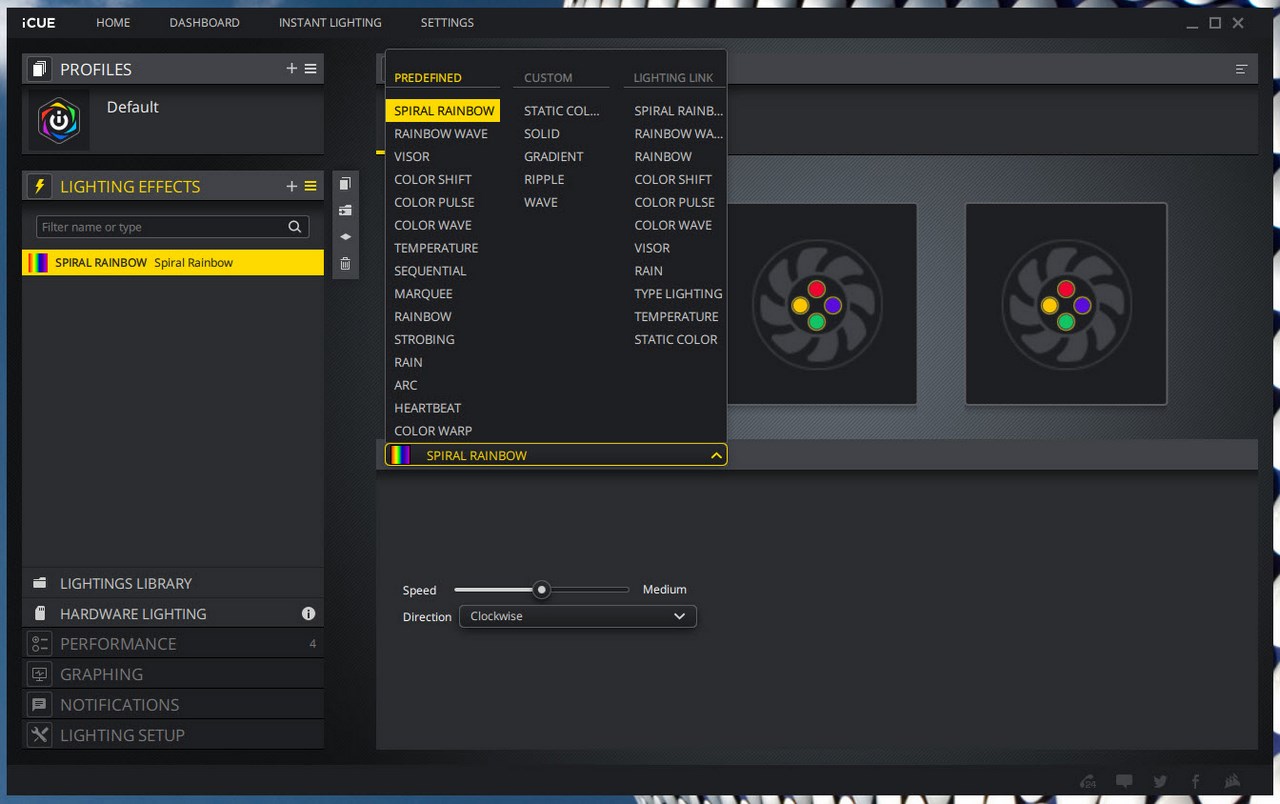Choose RIPPLE in the Custom column
Image resolution: width=1280 pixels, height=804 pixels.
coord(544,180)
